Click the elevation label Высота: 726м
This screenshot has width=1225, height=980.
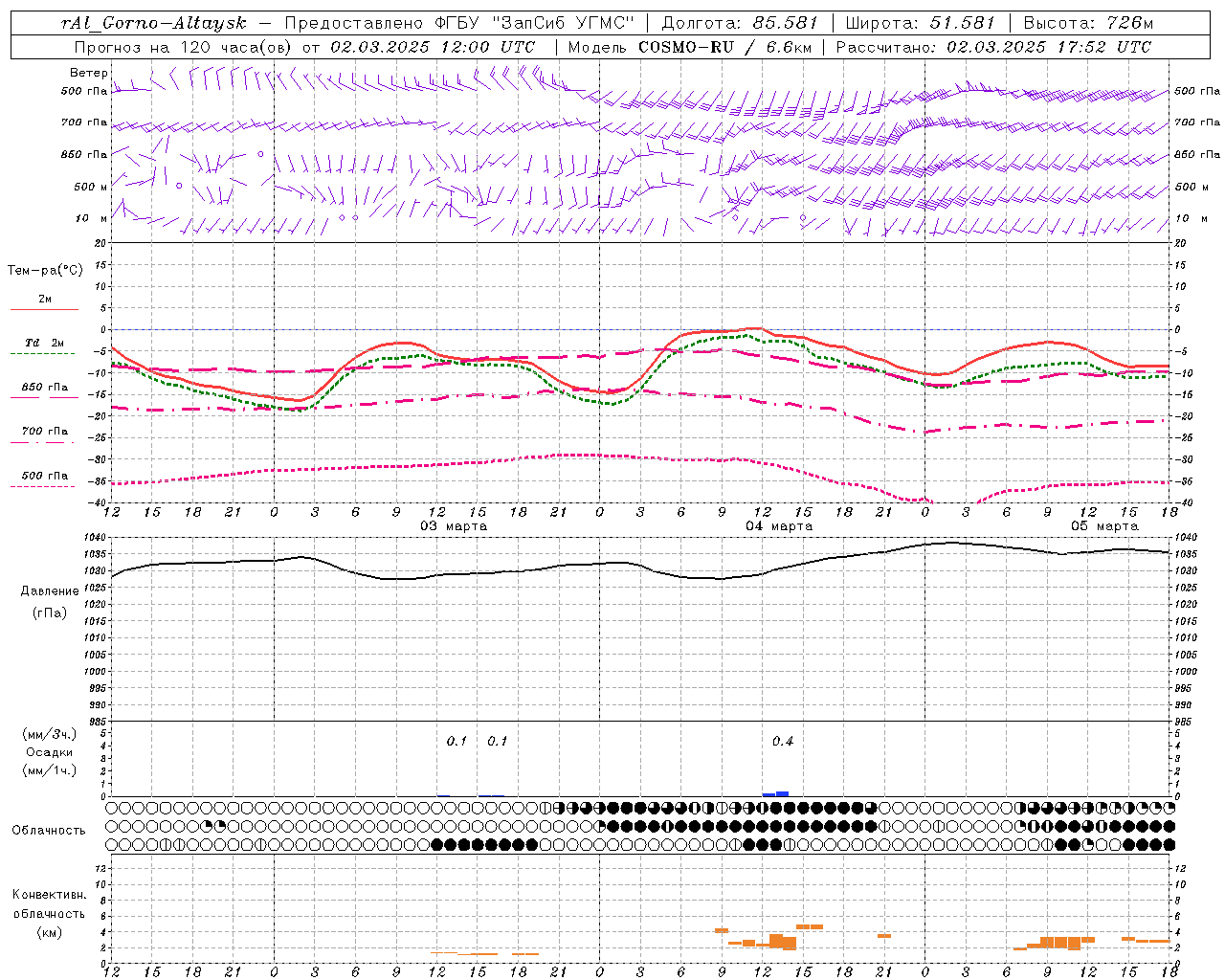pos(1088,23)
